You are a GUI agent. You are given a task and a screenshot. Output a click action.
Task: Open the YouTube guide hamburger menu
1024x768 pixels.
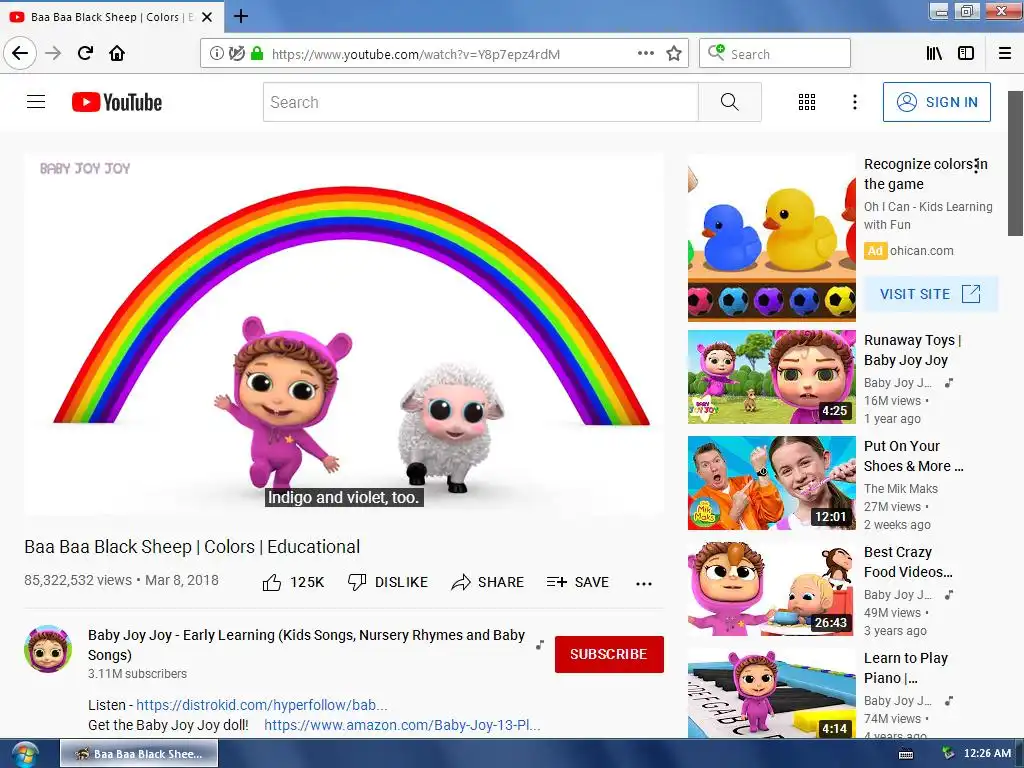pyautogui.click(x=36, y=102)
